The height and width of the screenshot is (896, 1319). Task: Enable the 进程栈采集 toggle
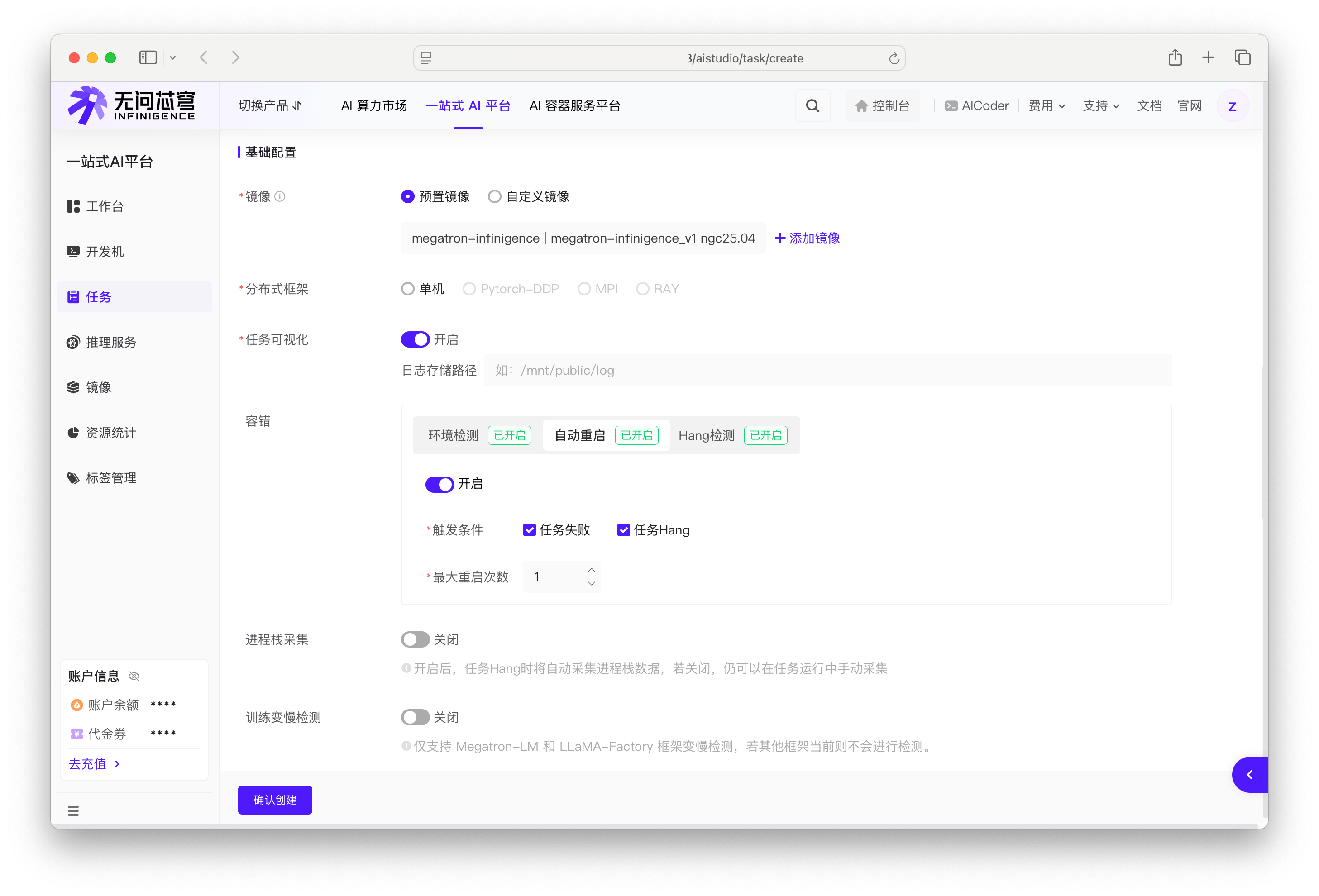[x=415, y=639]
